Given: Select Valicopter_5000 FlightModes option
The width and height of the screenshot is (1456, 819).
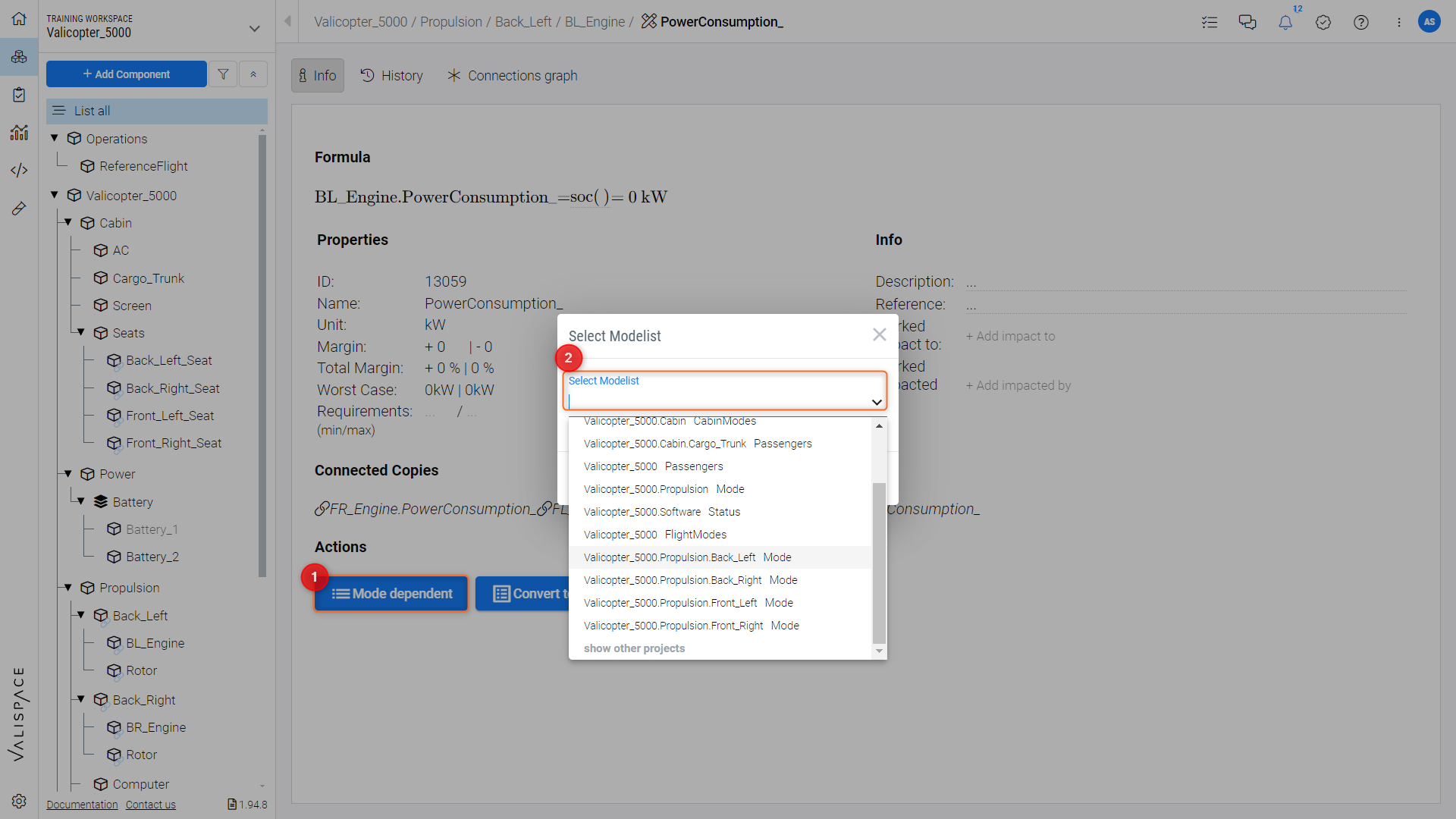Looking at the screenshot, I should 720,535.
